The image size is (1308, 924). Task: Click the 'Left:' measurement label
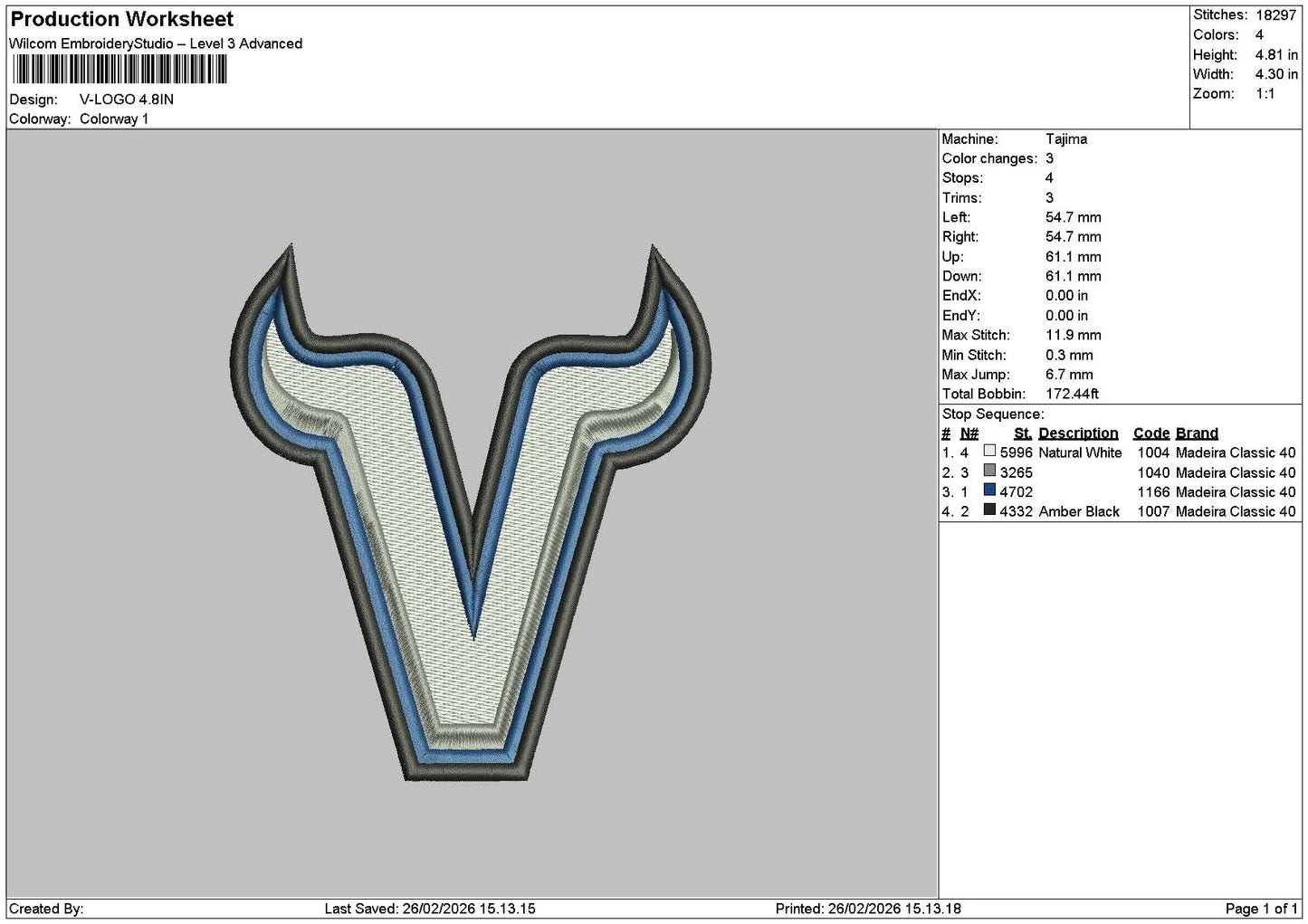956,217
